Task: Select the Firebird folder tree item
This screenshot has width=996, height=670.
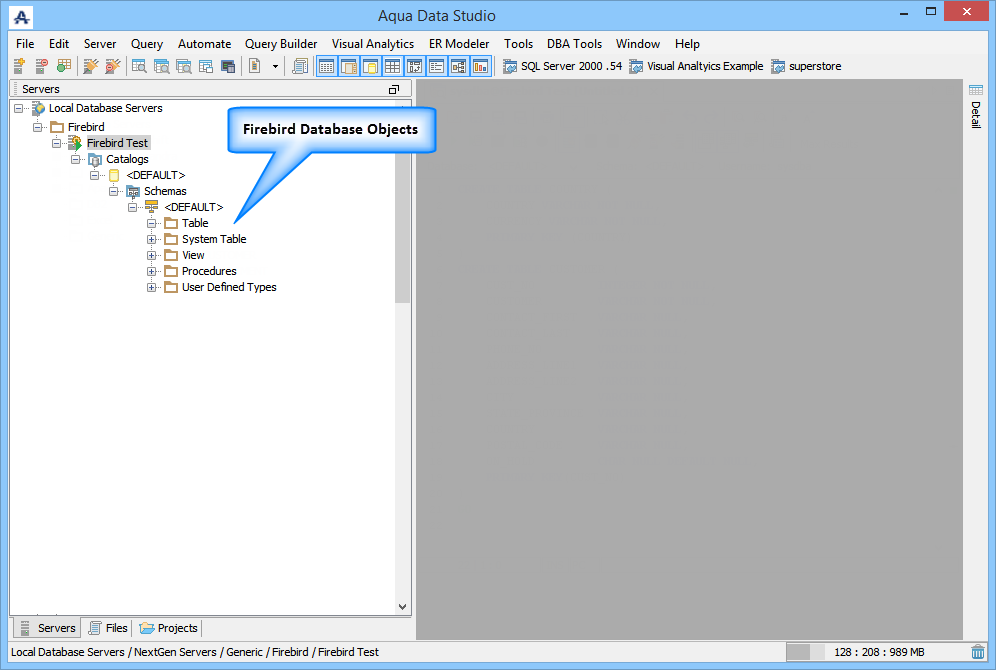Action: [x=86, y=127]
